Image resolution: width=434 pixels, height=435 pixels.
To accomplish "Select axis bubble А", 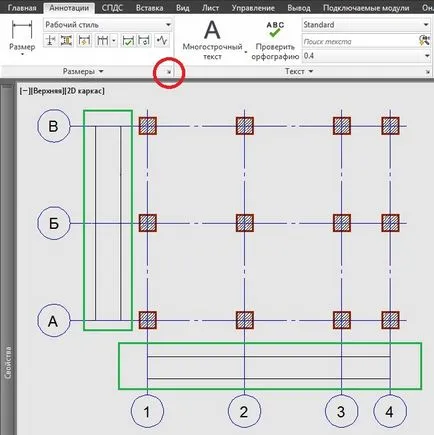I will click(54, 321).
